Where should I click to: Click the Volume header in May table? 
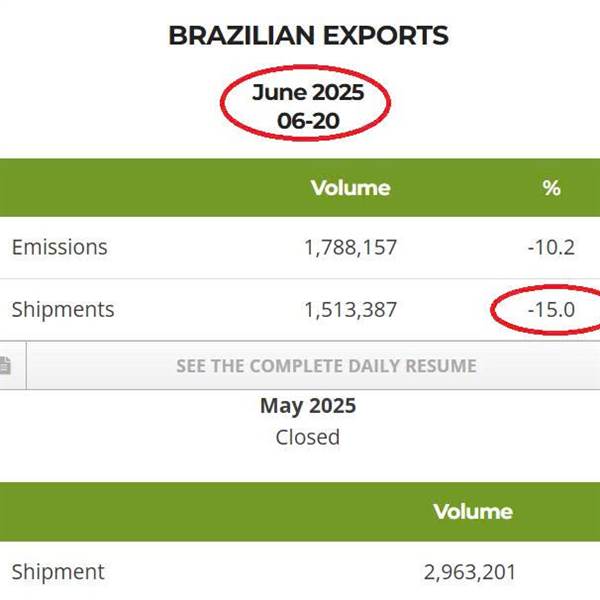(x=473, y=512)
